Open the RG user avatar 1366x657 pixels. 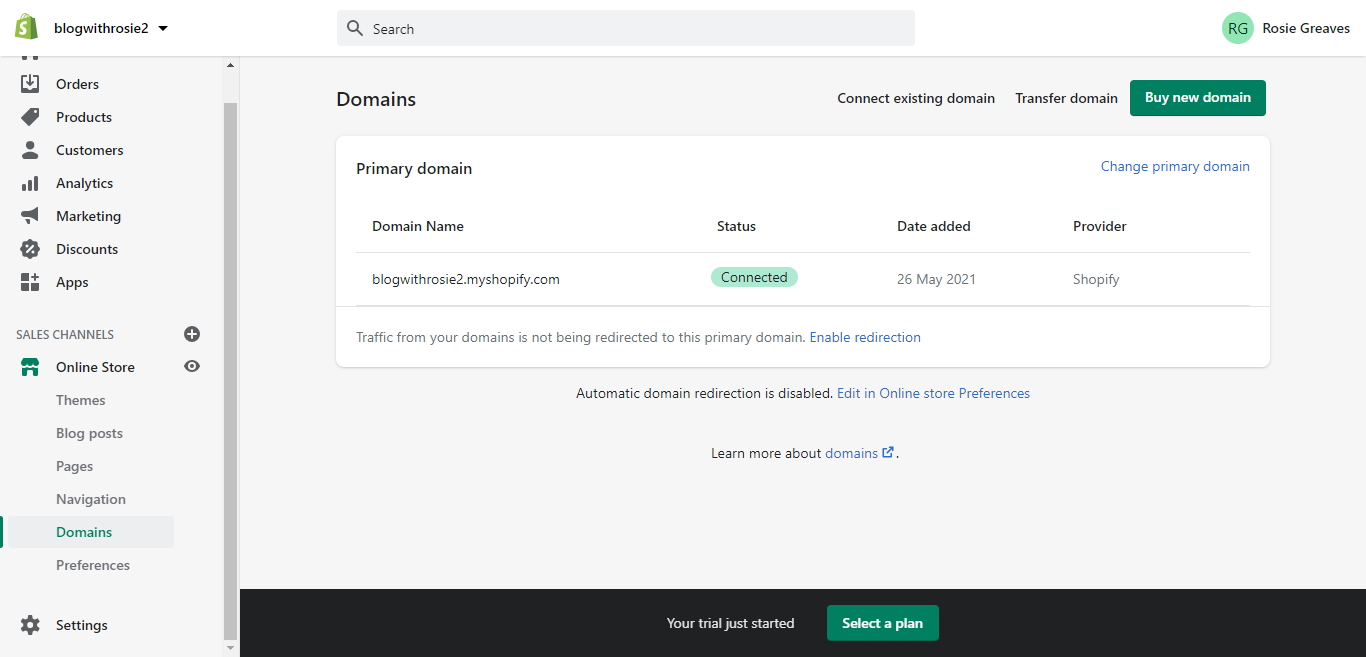coord(1238,28)
